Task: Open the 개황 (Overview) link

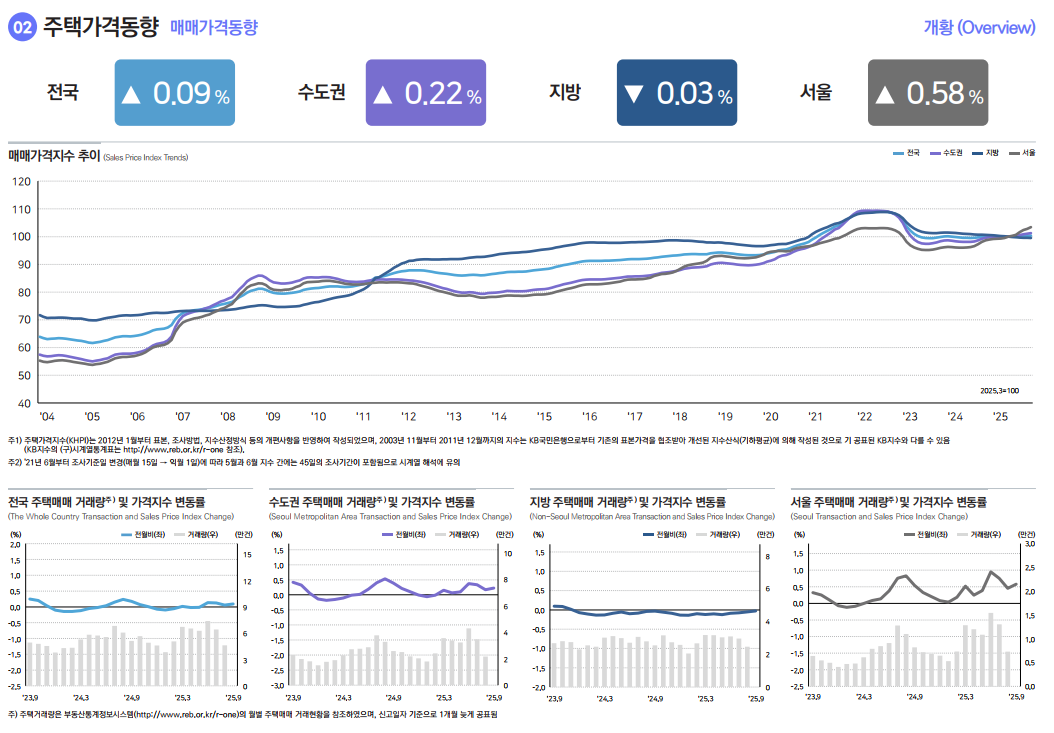Action: click(x=978, y=27)
